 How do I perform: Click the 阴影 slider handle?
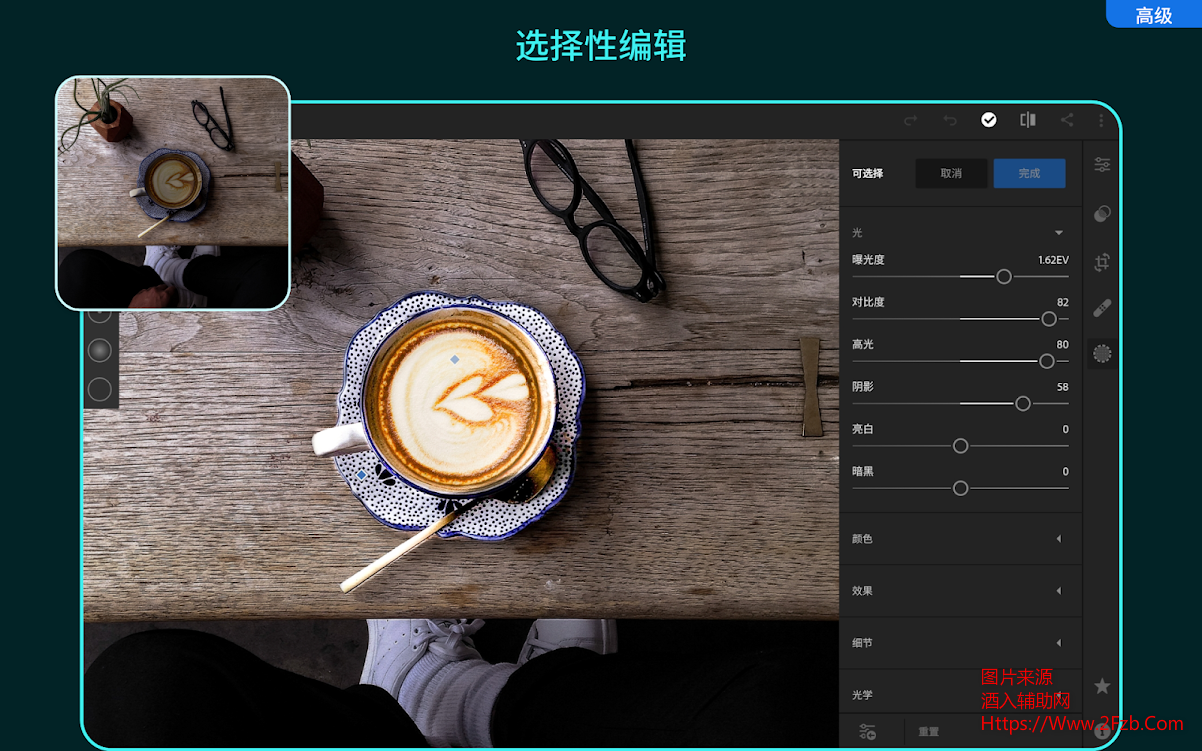(1023, 403)
